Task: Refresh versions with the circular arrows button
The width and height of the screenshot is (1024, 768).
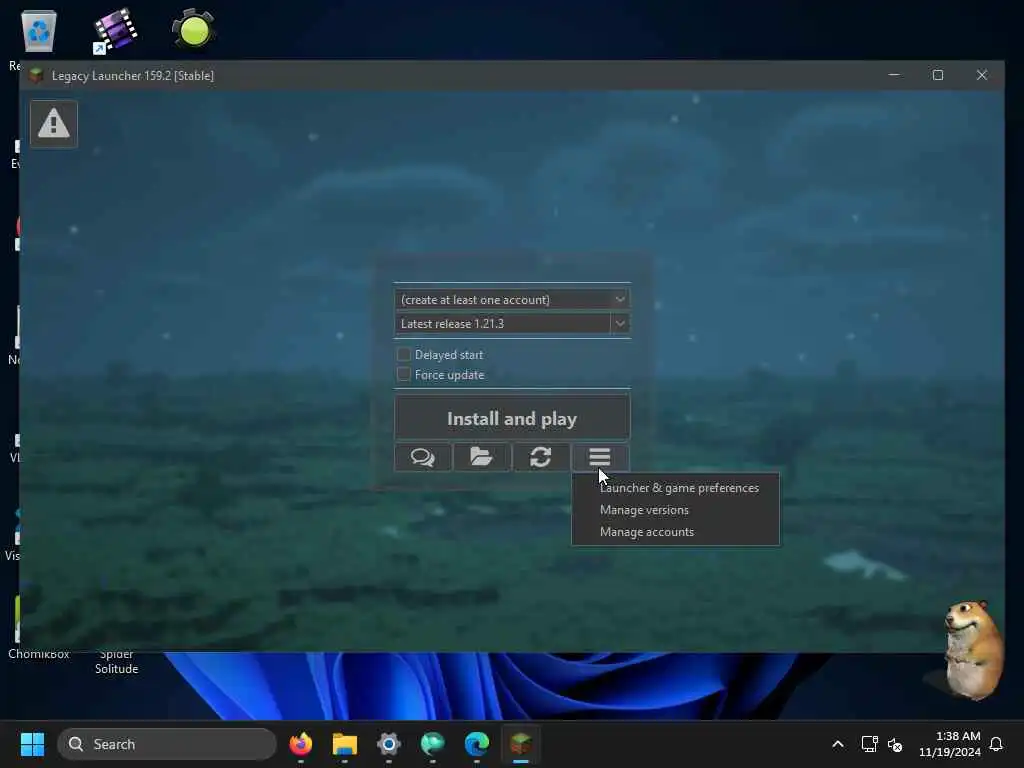Action: point(541,457)
